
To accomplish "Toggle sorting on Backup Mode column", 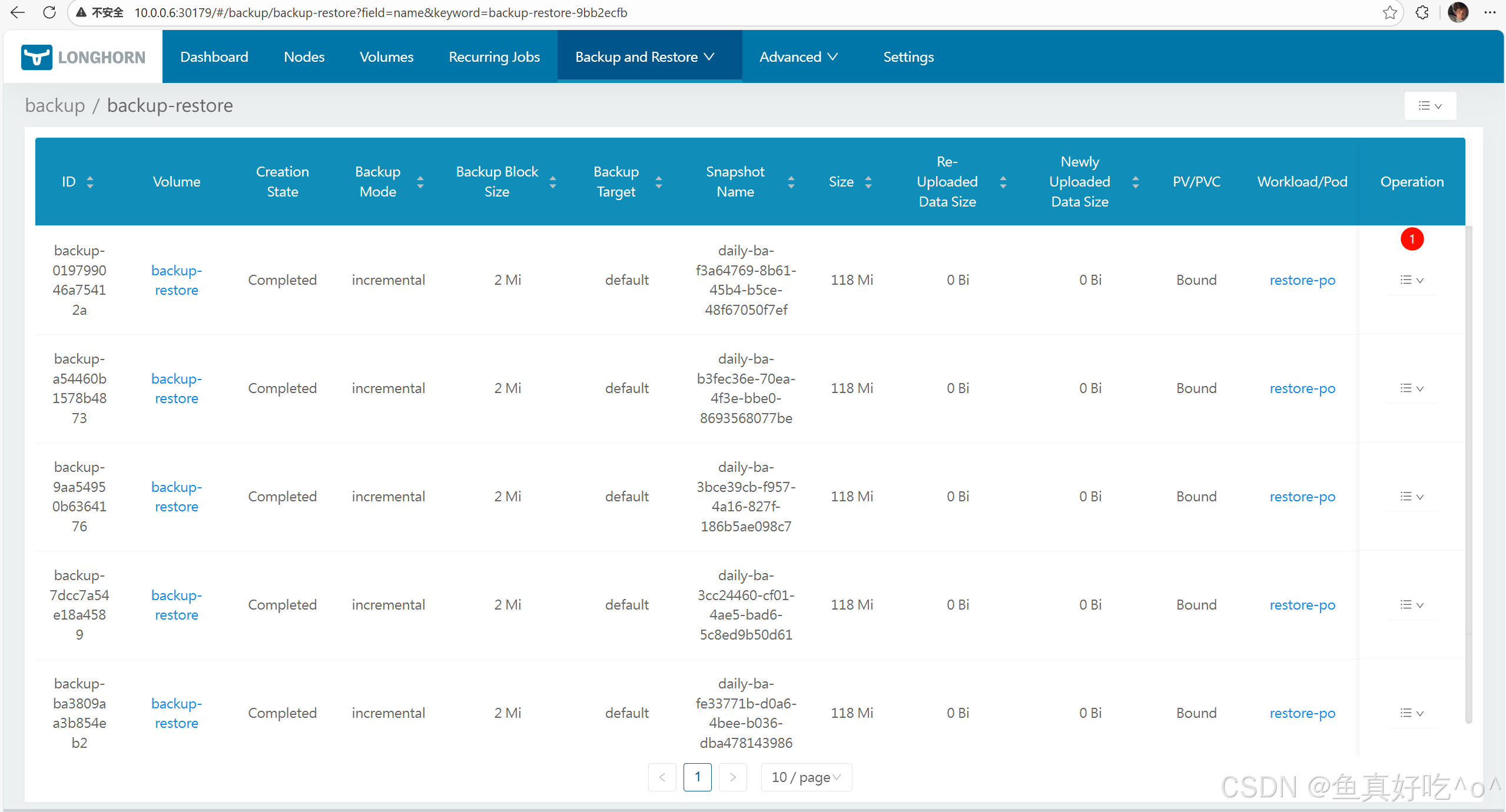I will 420,182.
